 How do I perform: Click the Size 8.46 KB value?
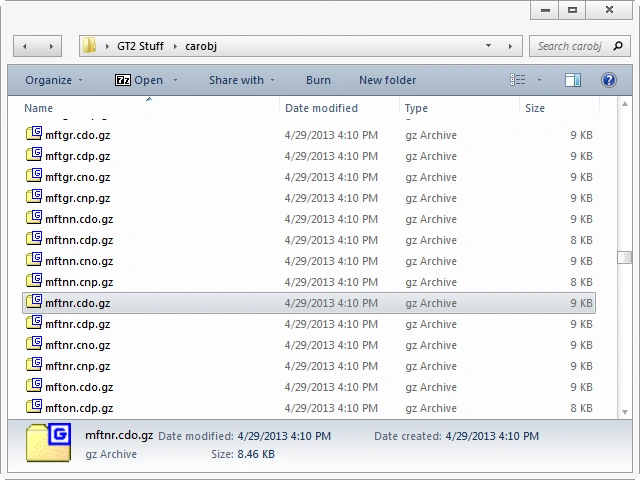point(256,454)
